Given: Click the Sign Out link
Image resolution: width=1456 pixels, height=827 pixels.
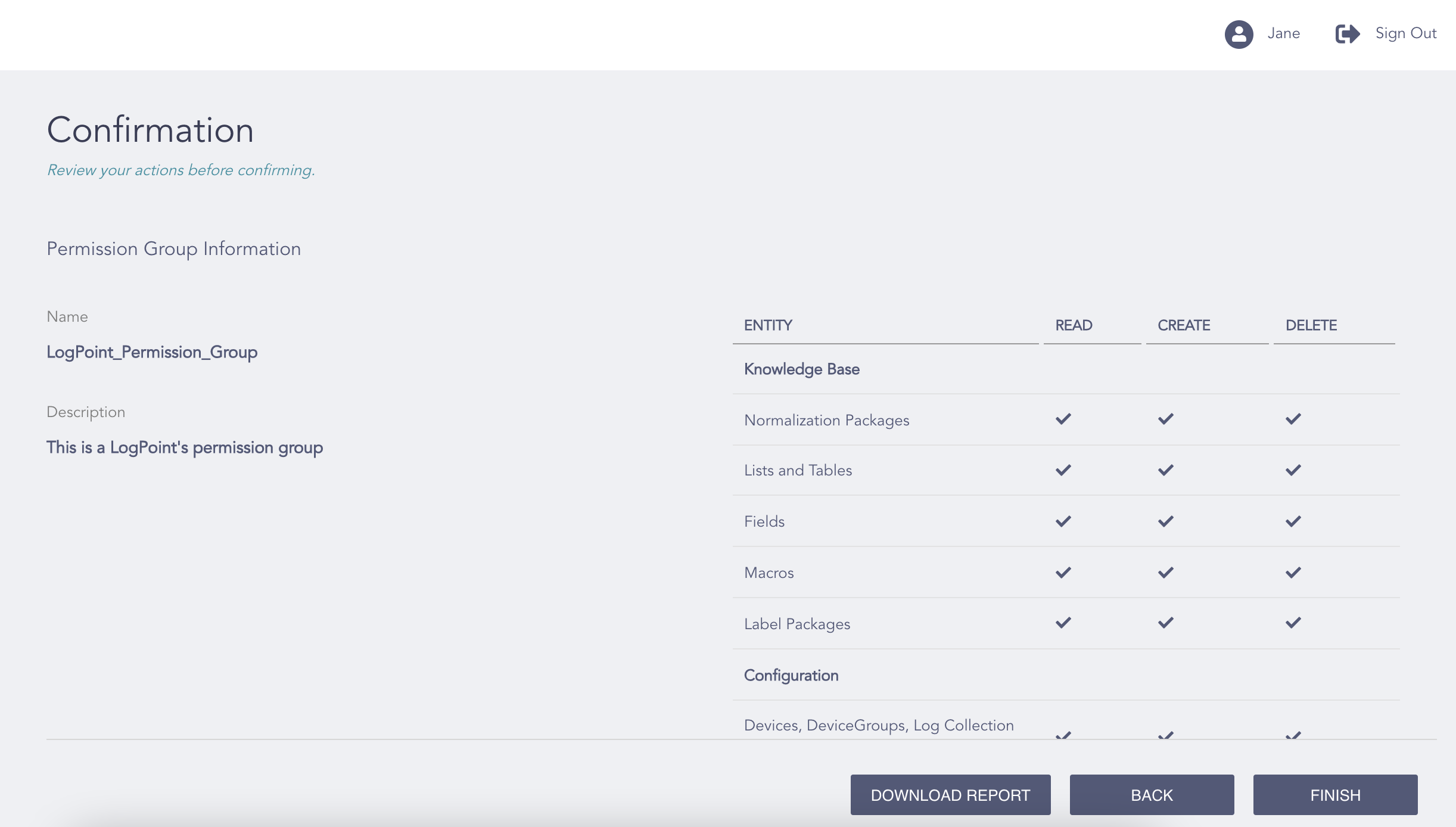Looking at the screenshot, I should 1405,34.
